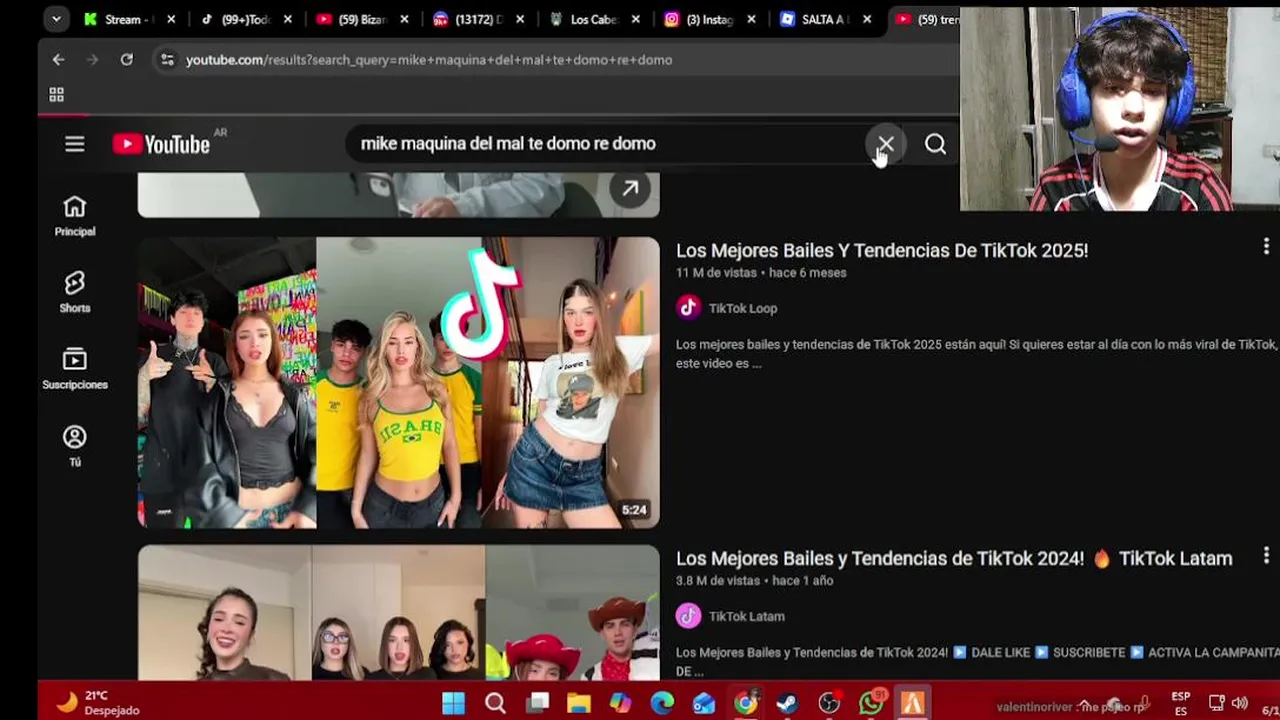
Task: Visit the TikTok Loop channel name
Action: [743, 308]
